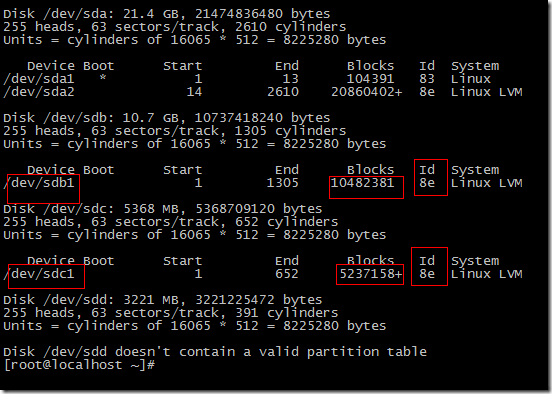This screenshot has height=394, width=552.
Task: Select the /dev/sda2 device name
Action: 39,92
